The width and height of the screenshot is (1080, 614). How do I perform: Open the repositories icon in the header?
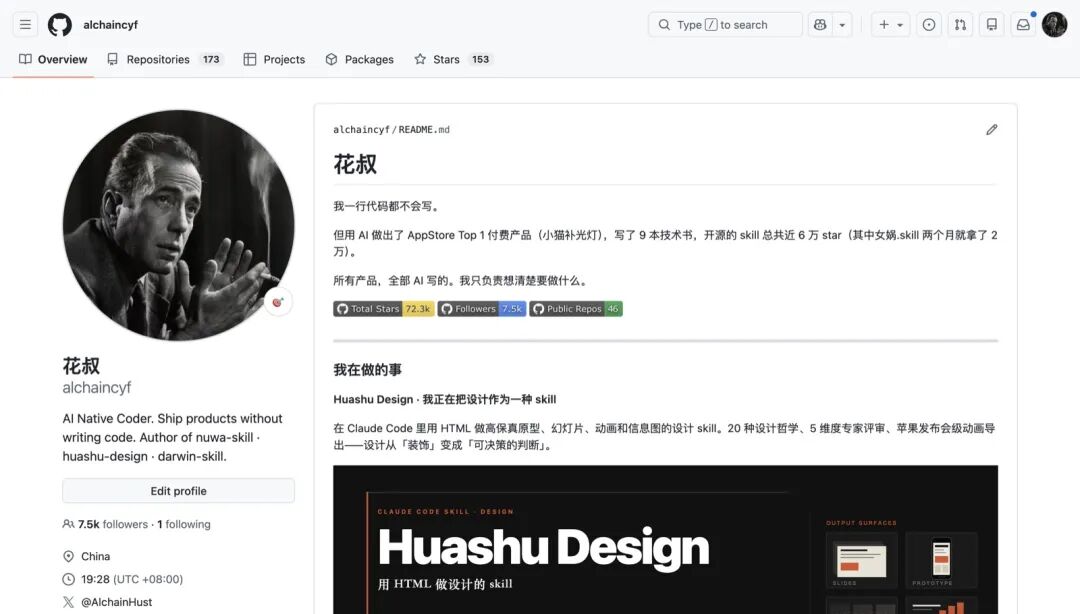point(992,25)
